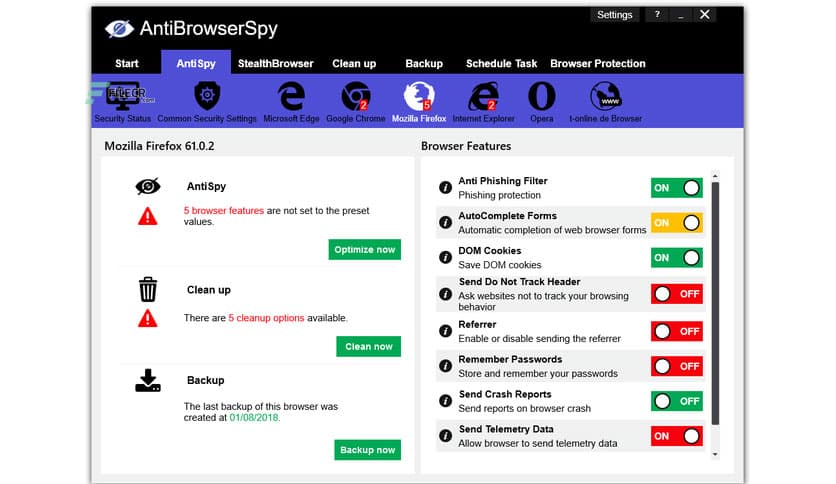Open the StealthBrowser tab
836x484 pixels.
tap(276, 63)
